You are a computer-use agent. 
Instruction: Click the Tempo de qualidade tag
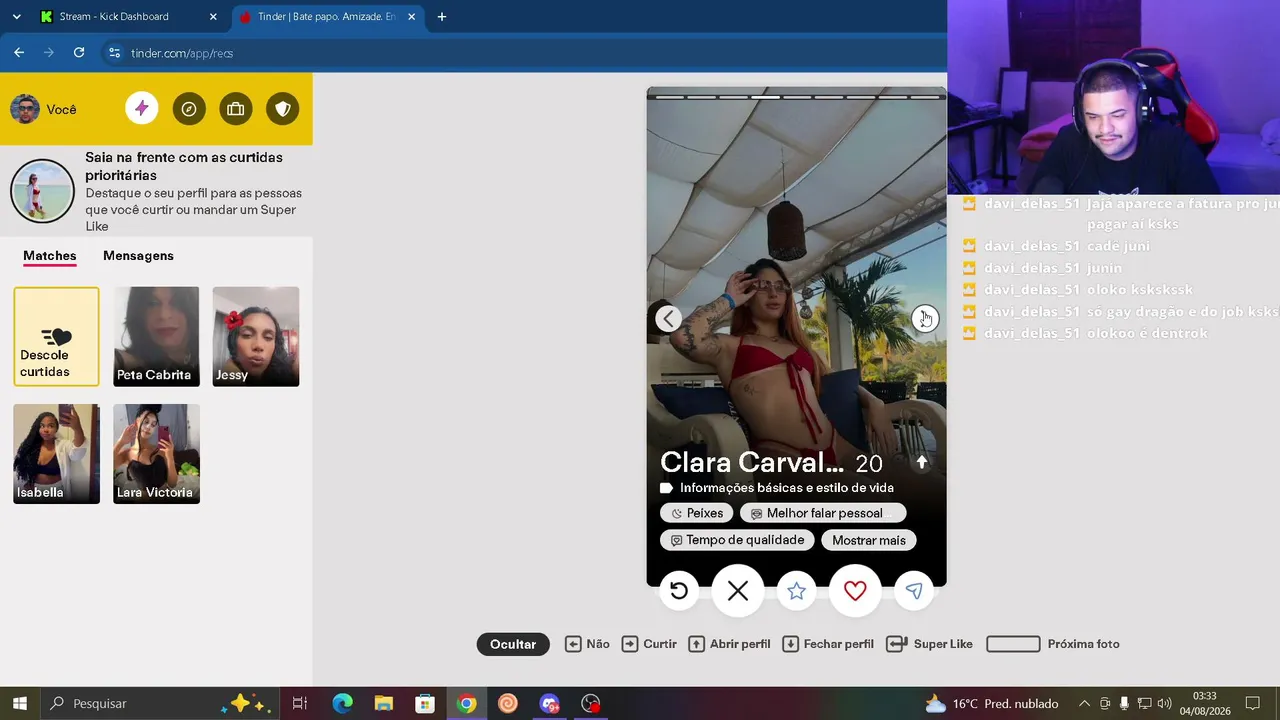(x=737, y=540)
